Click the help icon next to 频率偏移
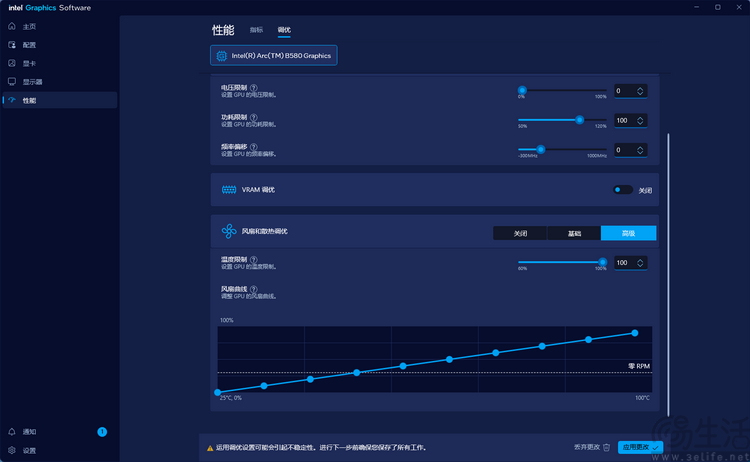Viewport: 750px width, 462px height. pos(254,147)
